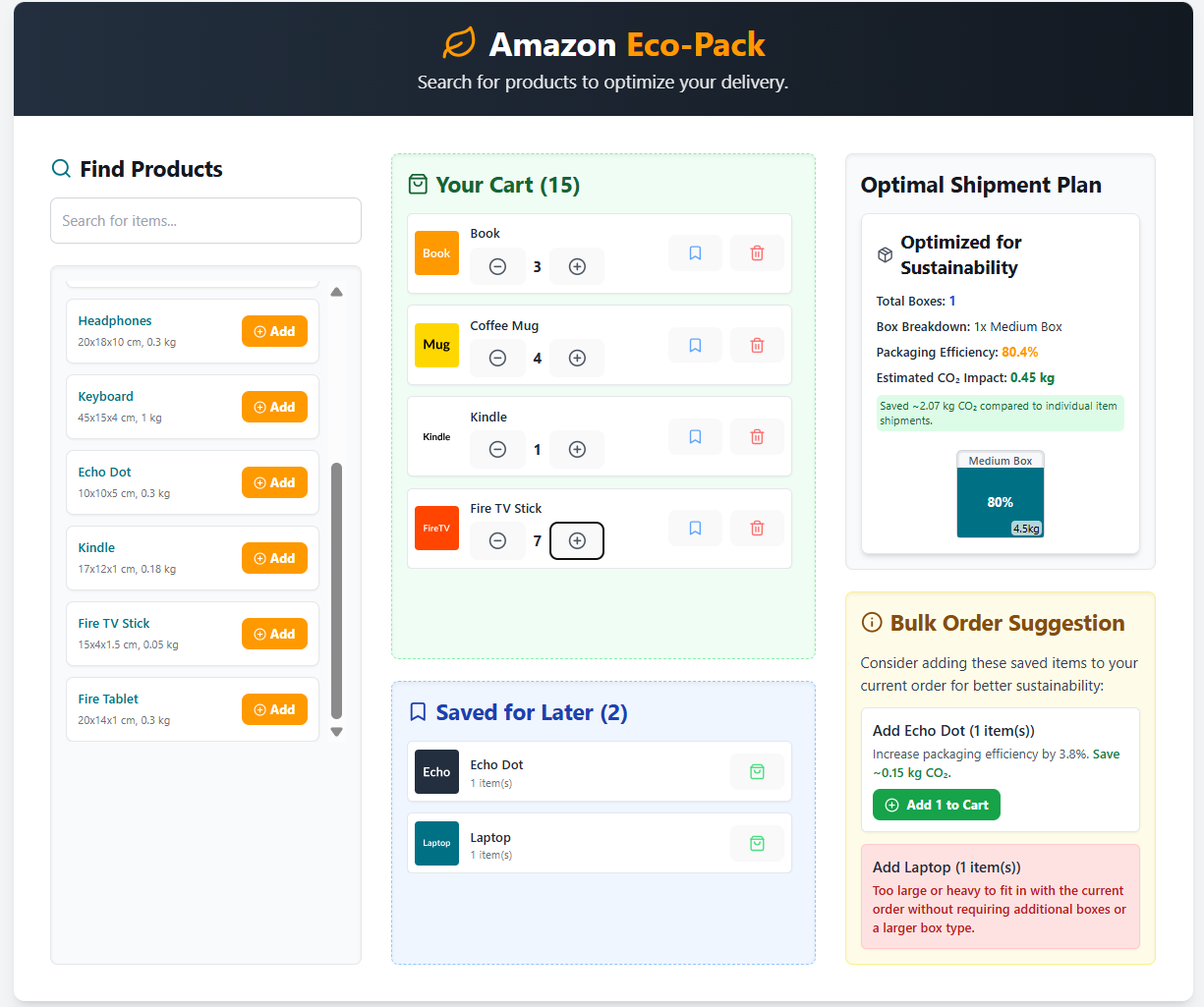Delete Book from cart trash icon
Image resolution: width=1204 pixels, height=1007 pixels.
point(757,253)
